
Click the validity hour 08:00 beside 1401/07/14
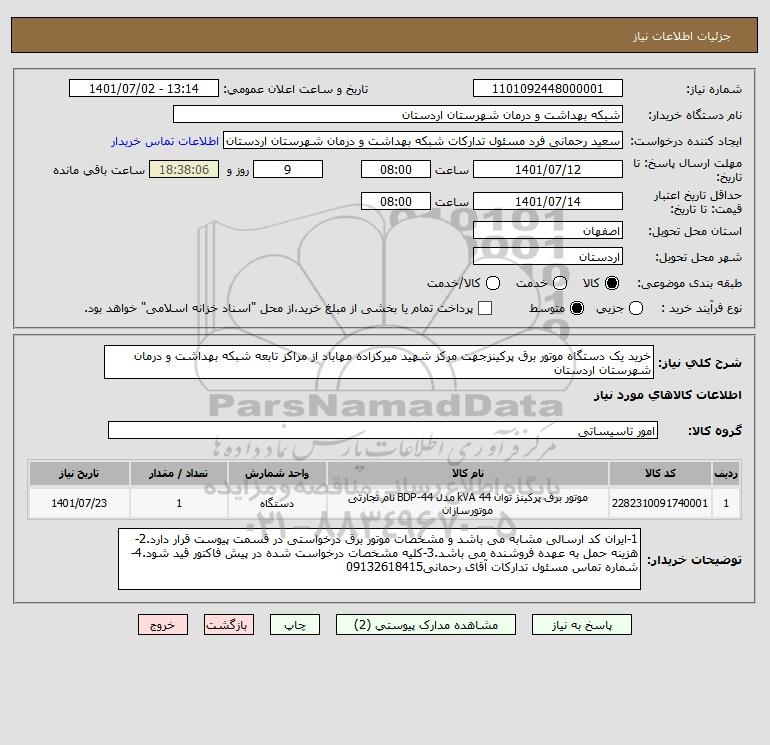click(x=396, y=201)
